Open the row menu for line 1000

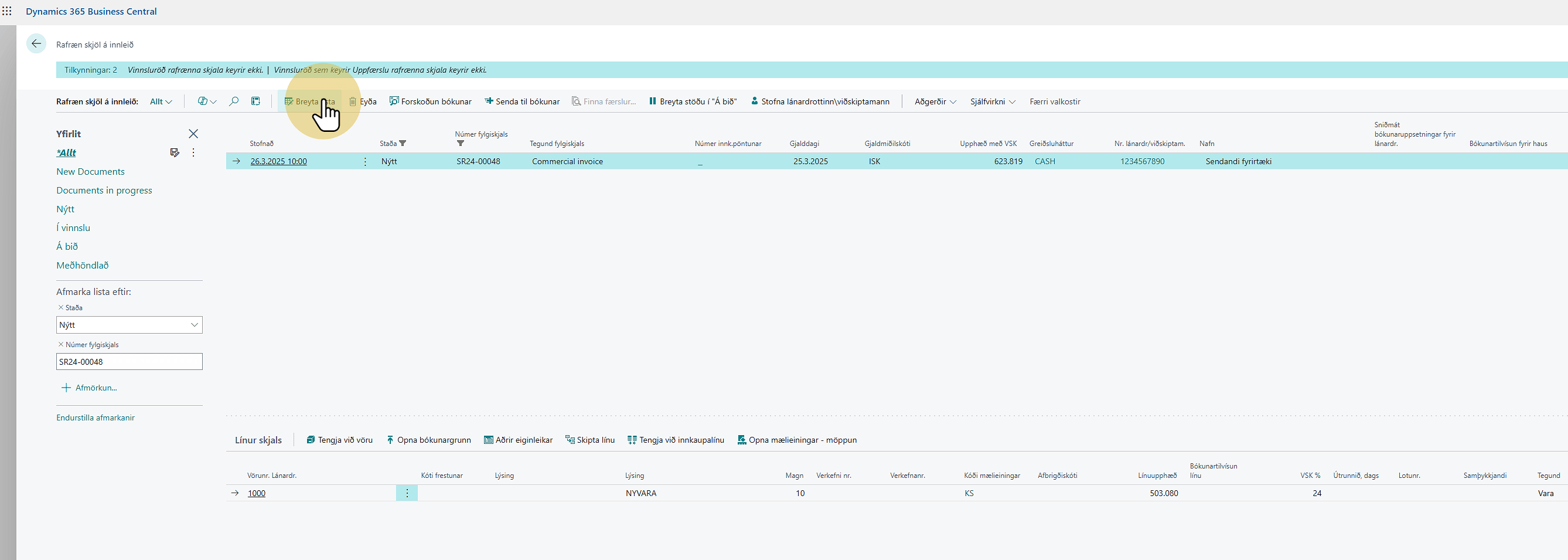pos(407,494)
